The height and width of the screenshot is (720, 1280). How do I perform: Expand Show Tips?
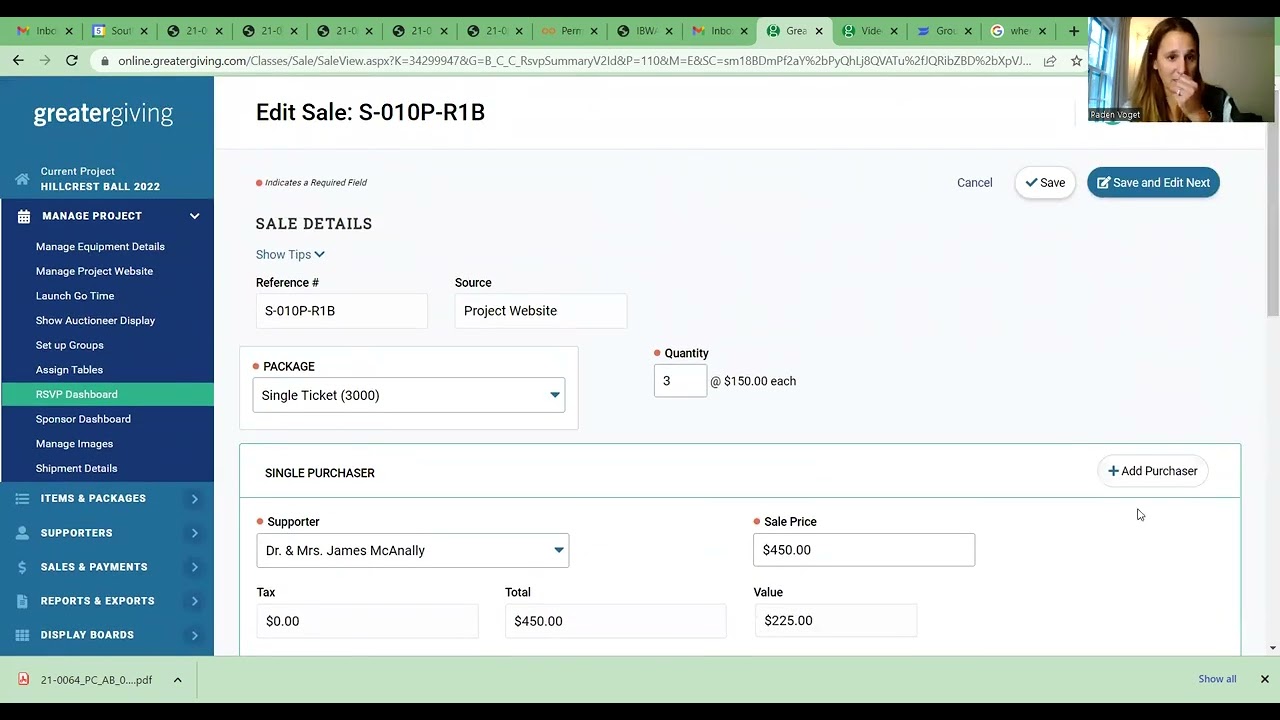290,255
